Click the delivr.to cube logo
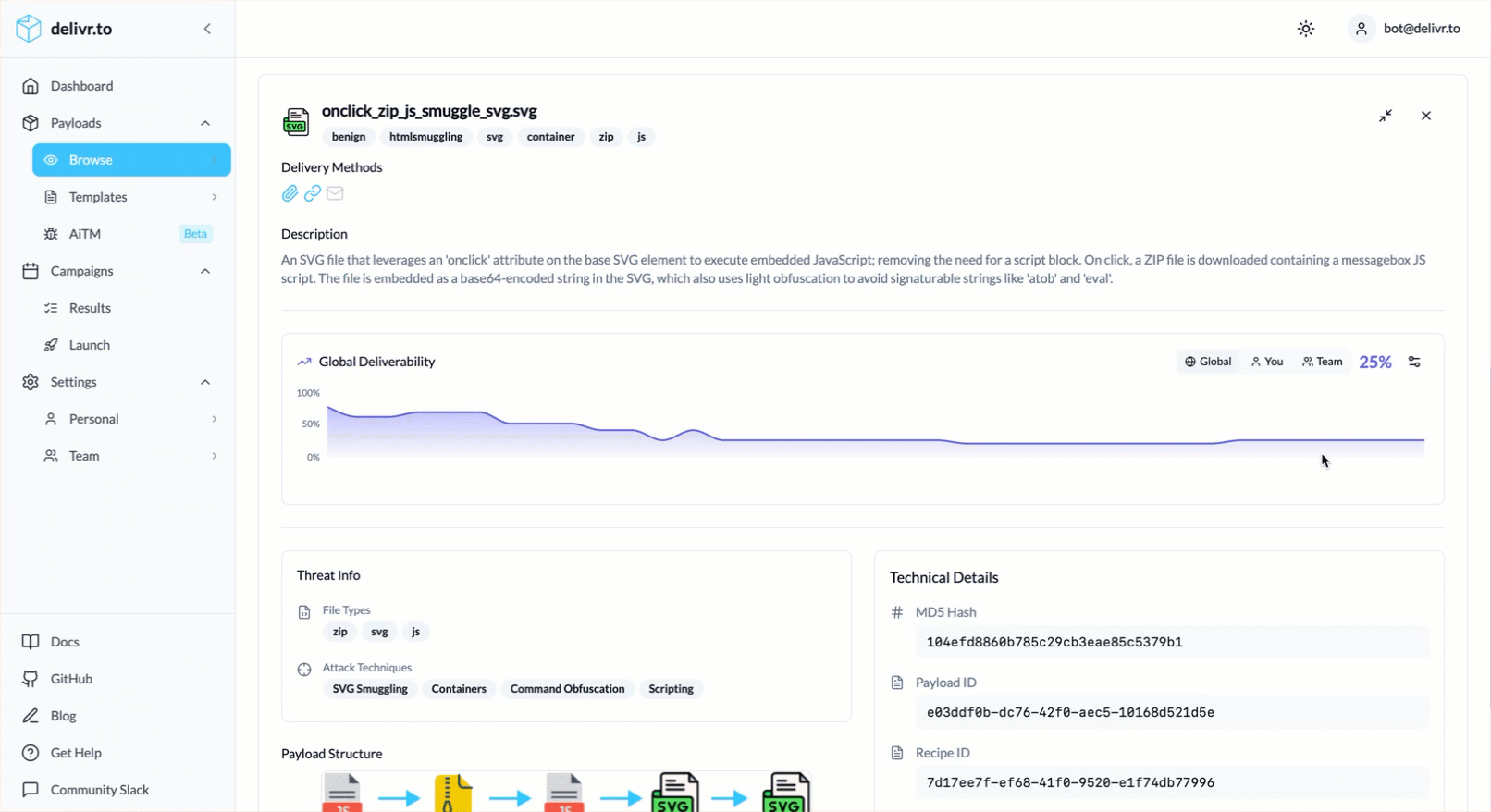This screenshot has width=1491, height=812. pyautogui.click(x=29, y=29)
